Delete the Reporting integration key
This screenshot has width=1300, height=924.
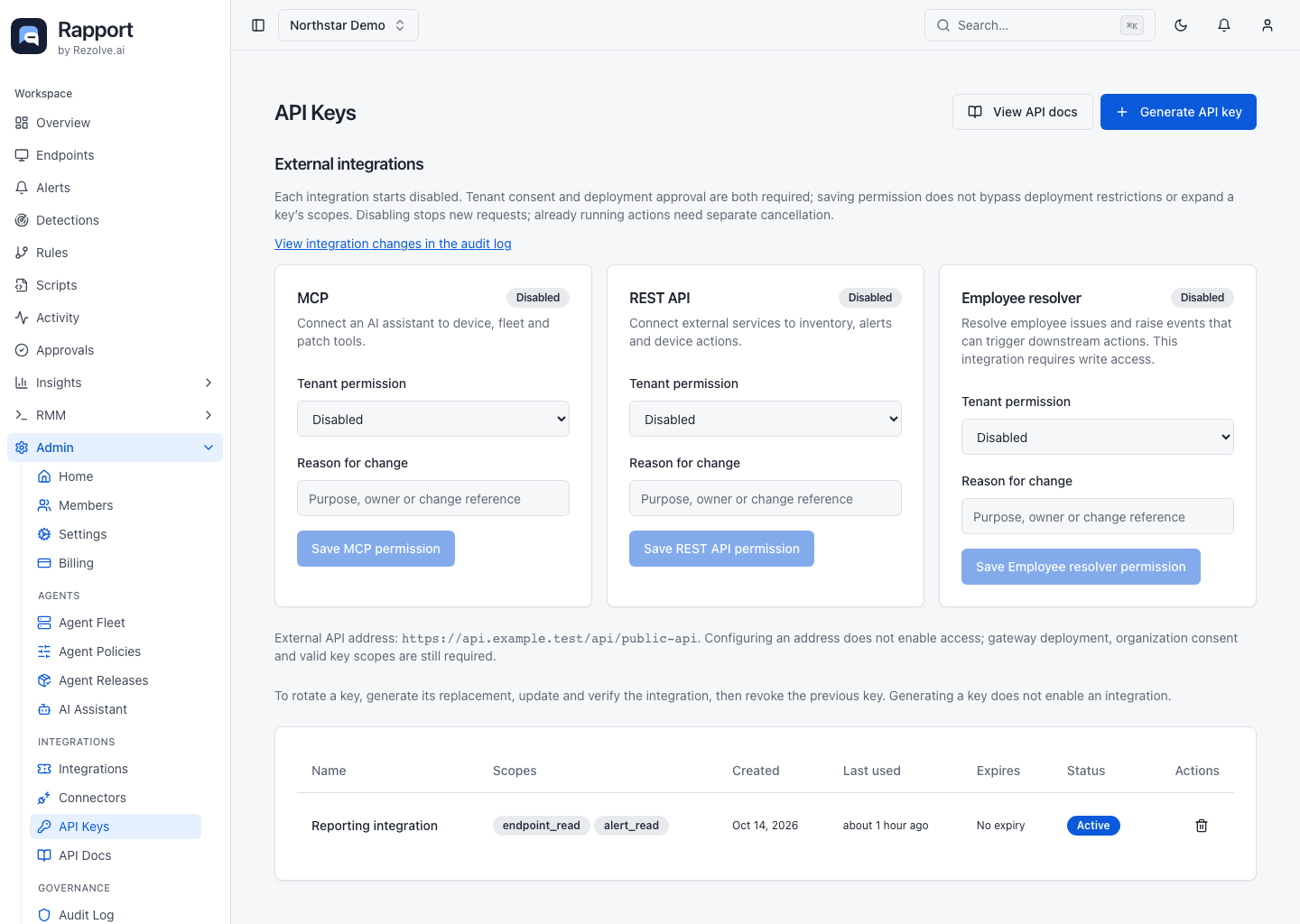pos(1202,826)
